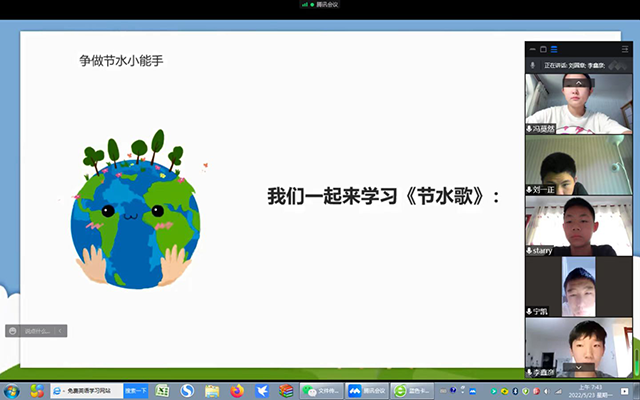Select 宁凯's video tile
The width and height of the screenshot is (640, 400).
pos(579,287)
